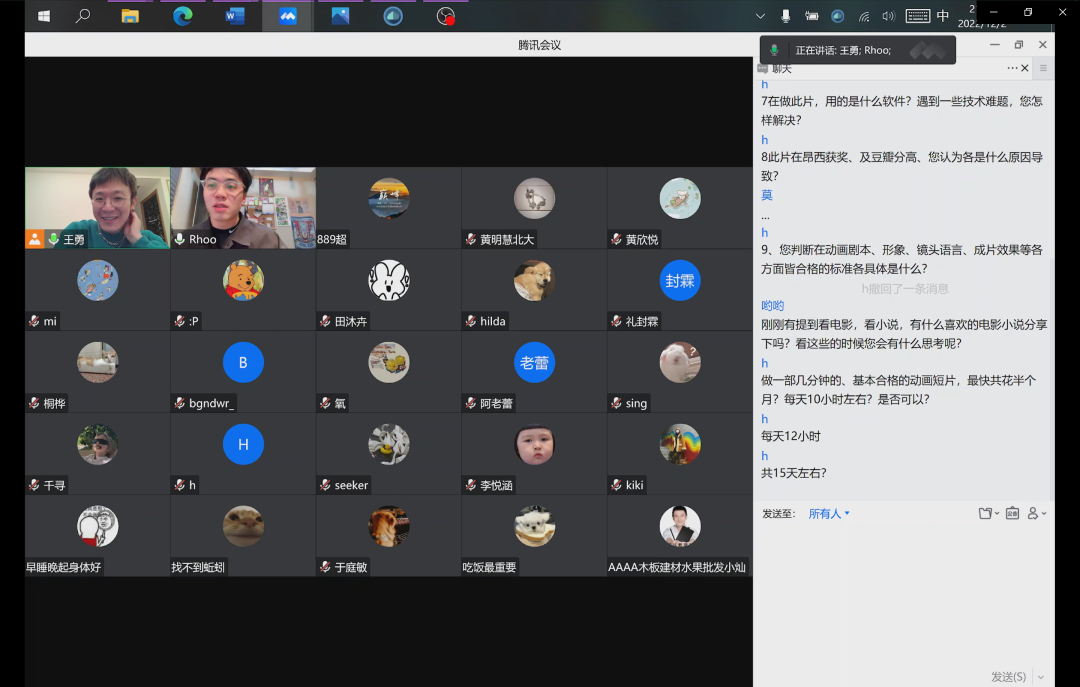
Task: Click blue 封霖 avatar circle
Action: coord(680,280)
